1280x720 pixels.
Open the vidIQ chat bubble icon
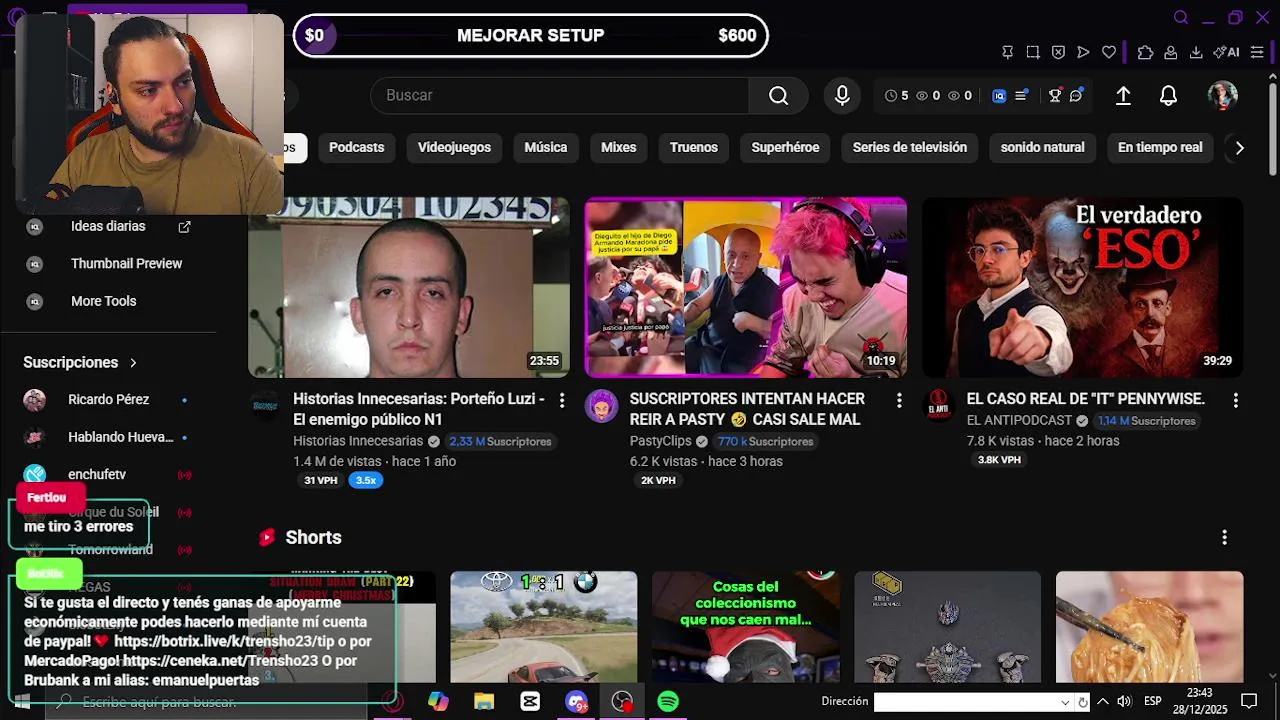click(x=1076, y=96)
